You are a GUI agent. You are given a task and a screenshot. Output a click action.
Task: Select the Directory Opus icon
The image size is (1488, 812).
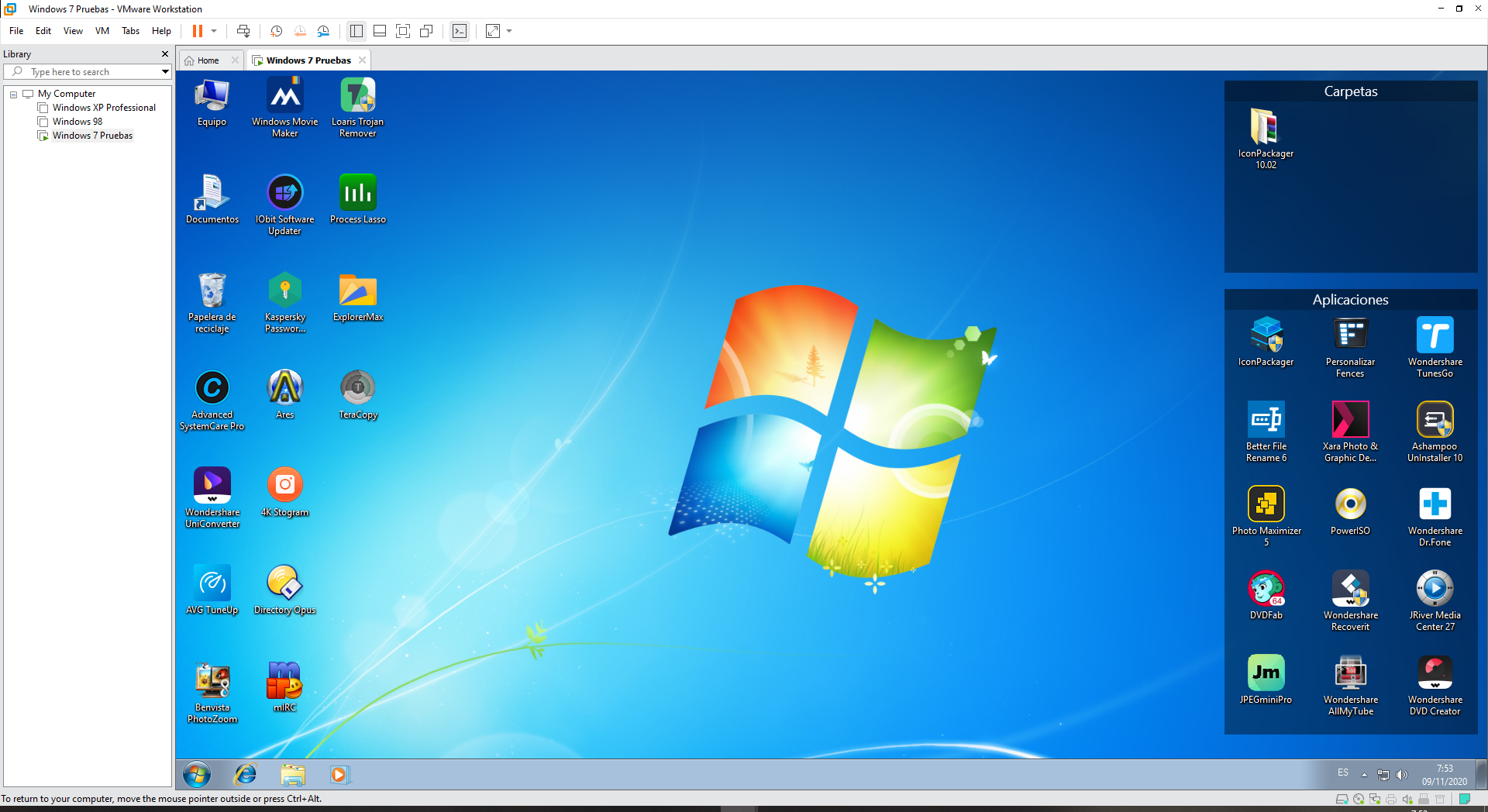(284, 590)
